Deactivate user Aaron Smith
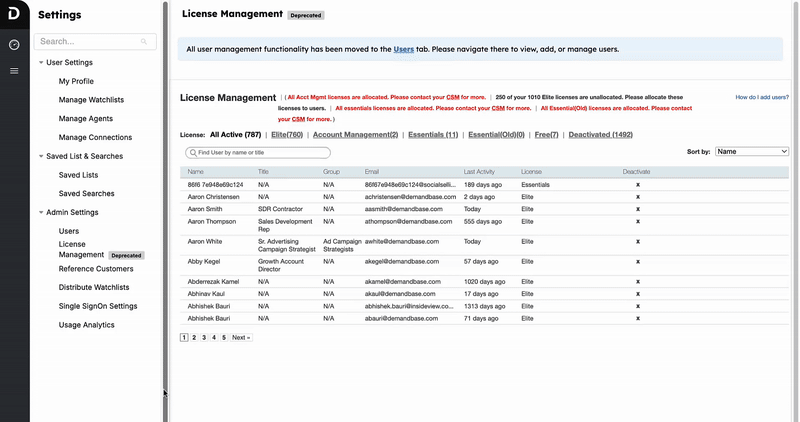800x422 pixels. (x=638, y=209)
